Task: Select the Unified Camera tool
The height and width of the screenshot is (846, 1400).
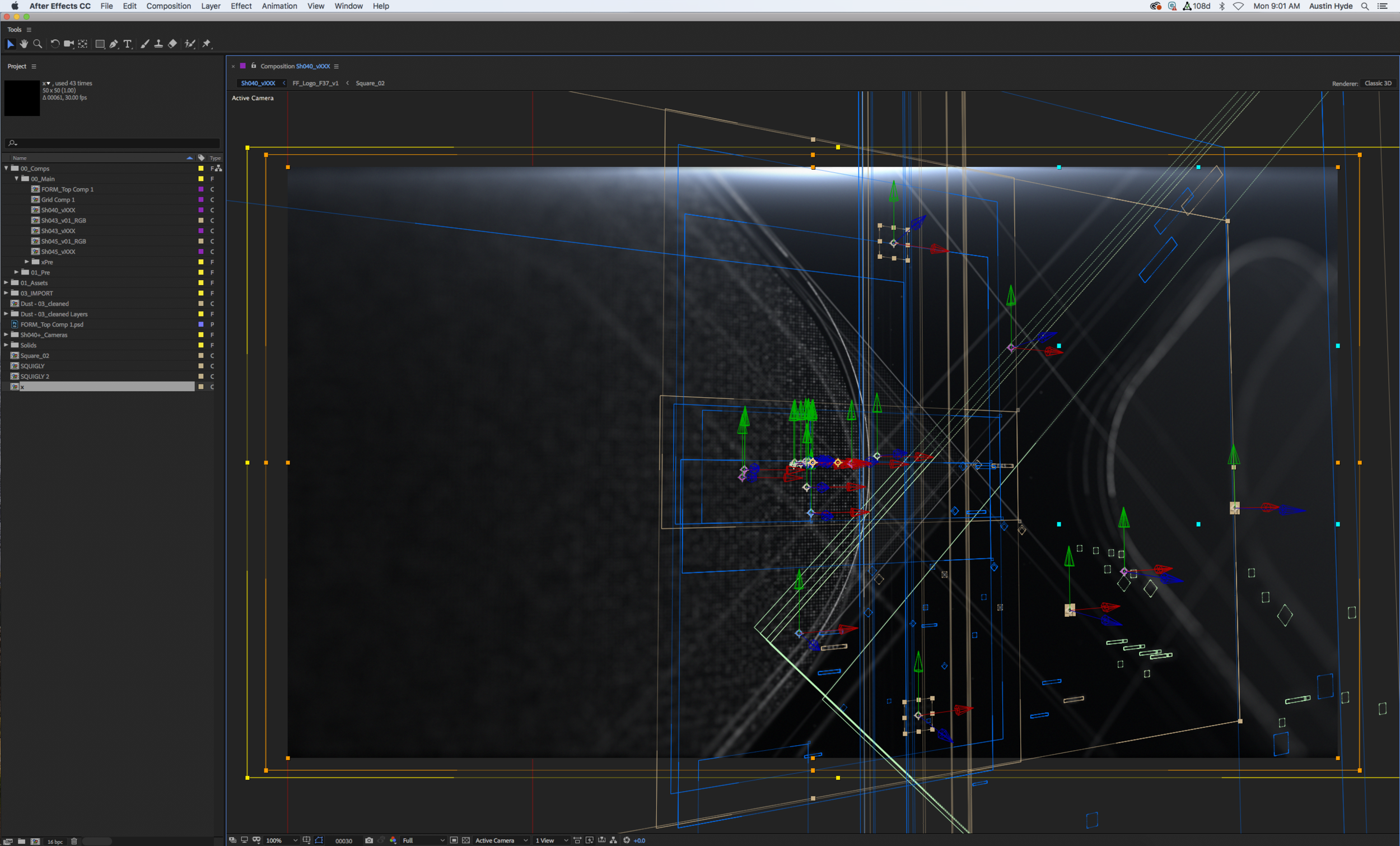Action: pyautogui.click(x=69, y=44)
